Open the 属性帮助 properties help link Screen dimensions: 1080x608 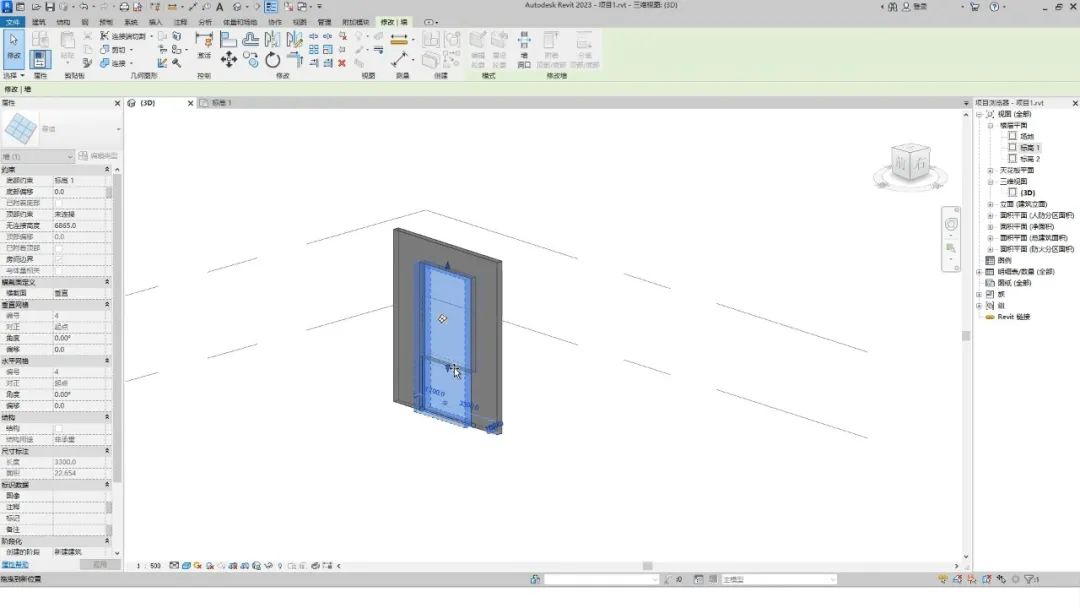15,565
